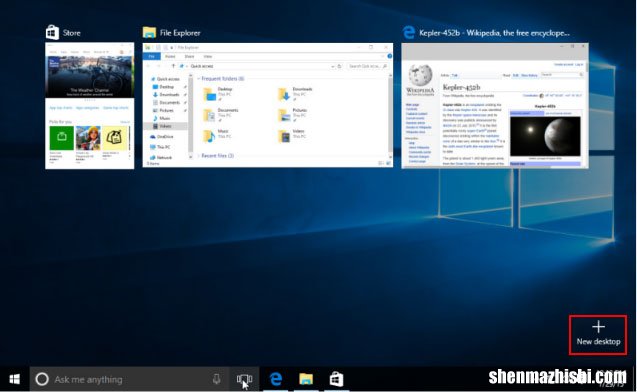
Task: Select the File Explorer thumbnail title text
Action: [180, 33]
